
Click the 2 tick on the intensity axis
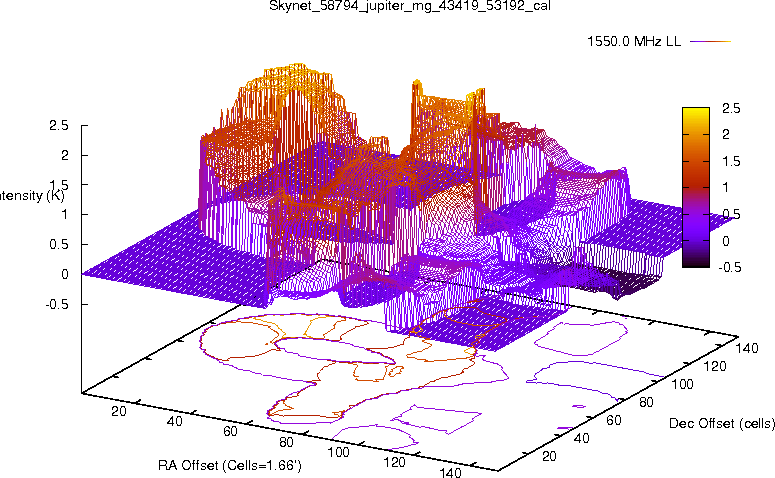(x=65, y=155)
